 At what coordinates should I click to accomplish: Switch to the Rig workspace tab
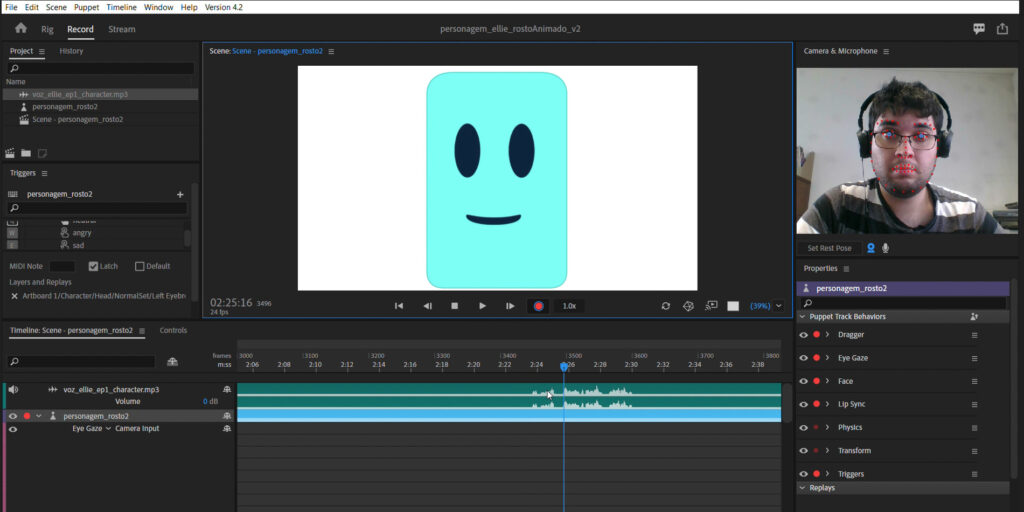coord(47,29)
